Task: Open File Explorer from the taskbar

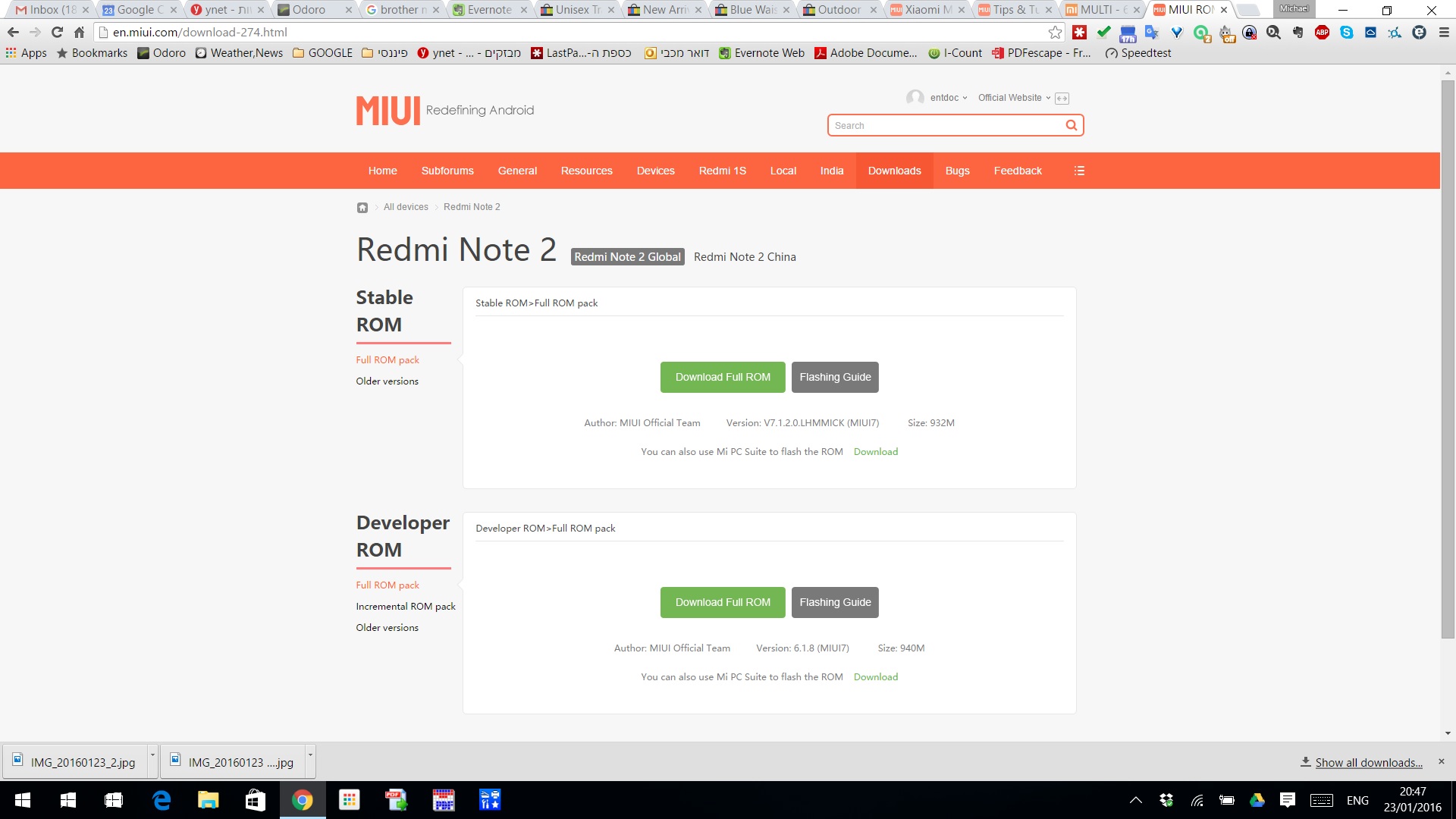Action: point(208,800)
